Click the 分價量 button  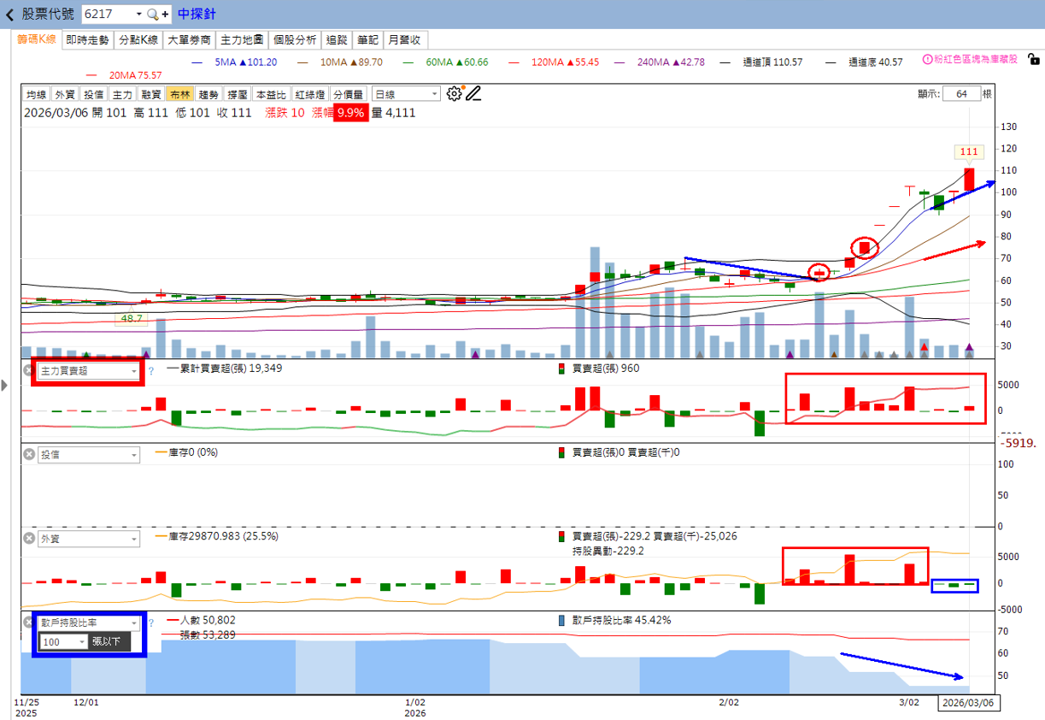pyautogui.click(x=348, y=95)
